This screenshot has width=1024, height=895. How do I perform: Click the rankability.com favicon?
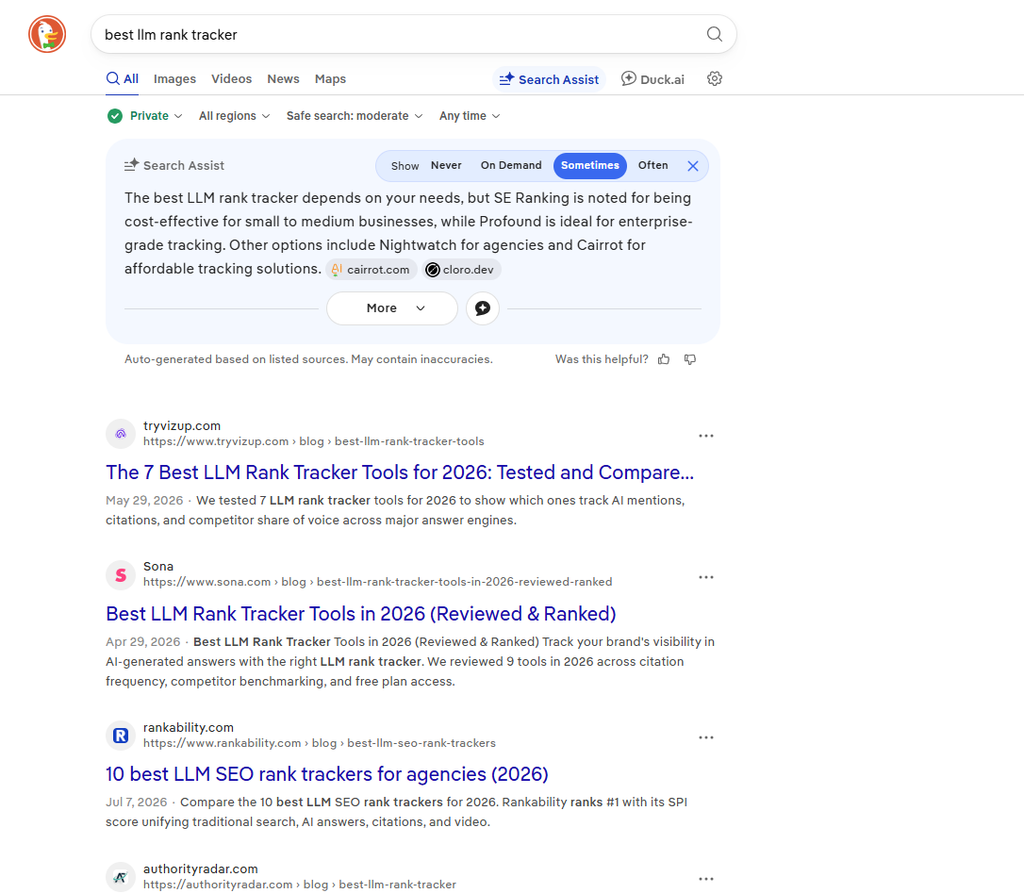pyautogui.click(x=121, y=736)
